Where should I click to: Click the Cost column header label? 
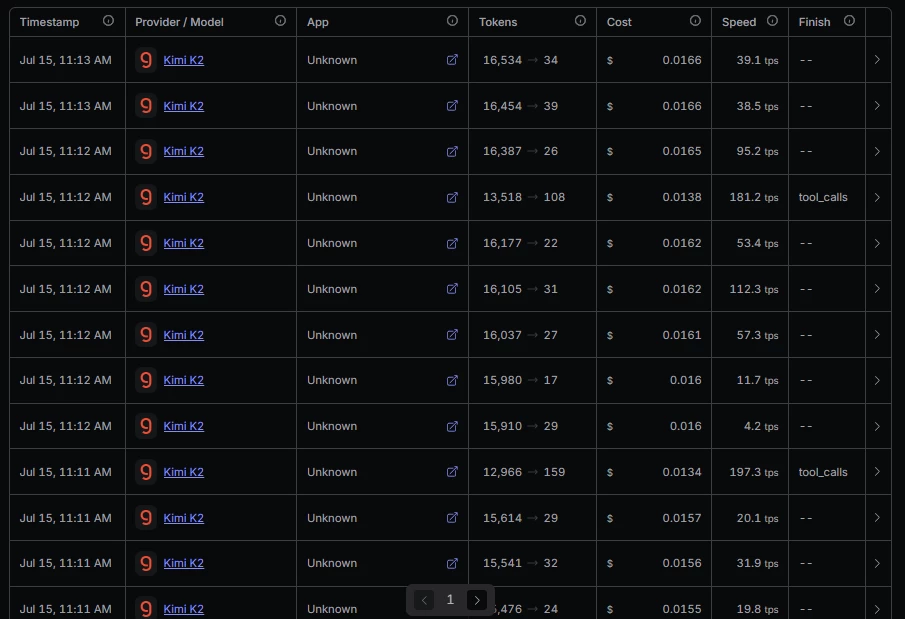coord(619,22)
